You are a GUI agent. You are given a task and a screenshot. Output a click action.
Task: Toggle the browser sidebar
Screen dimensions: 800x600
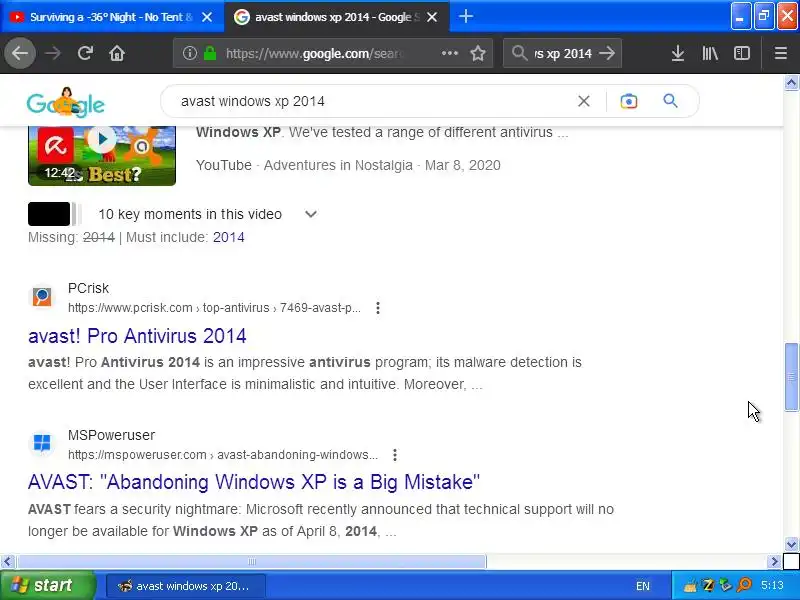741,53
